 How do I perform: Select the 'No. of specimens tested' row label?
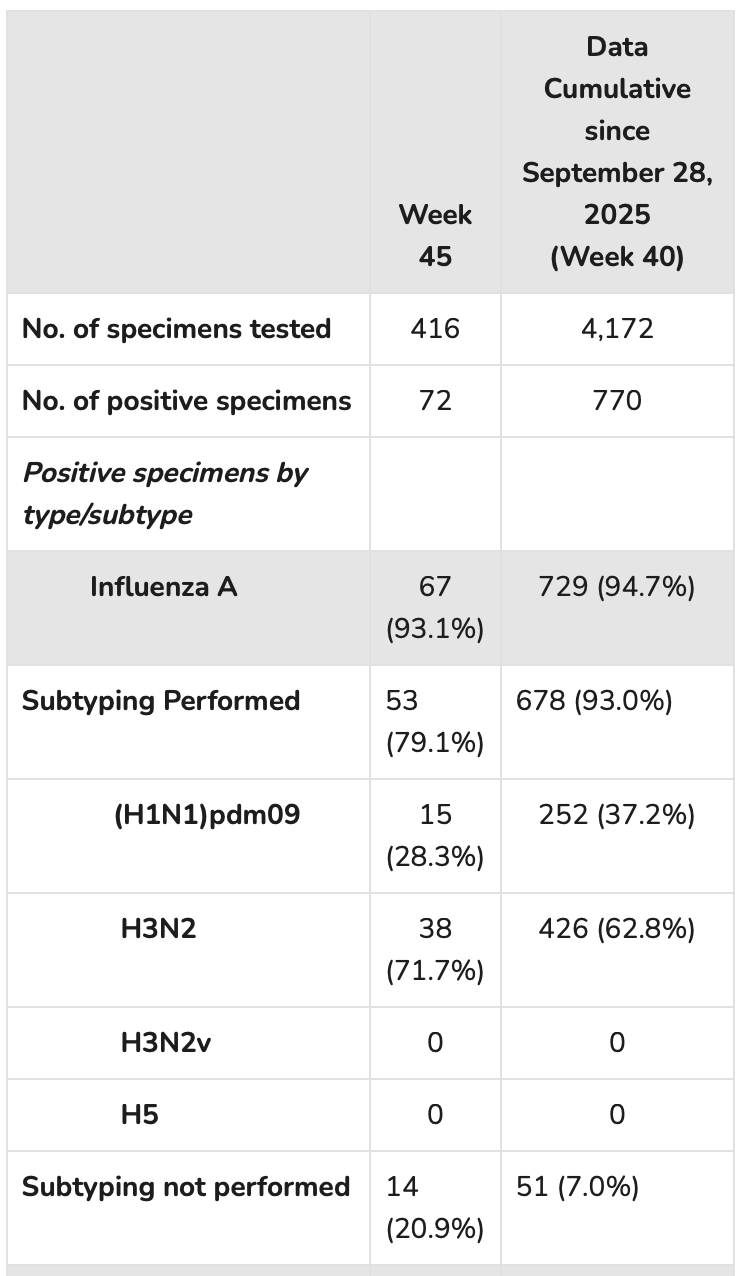176,329
